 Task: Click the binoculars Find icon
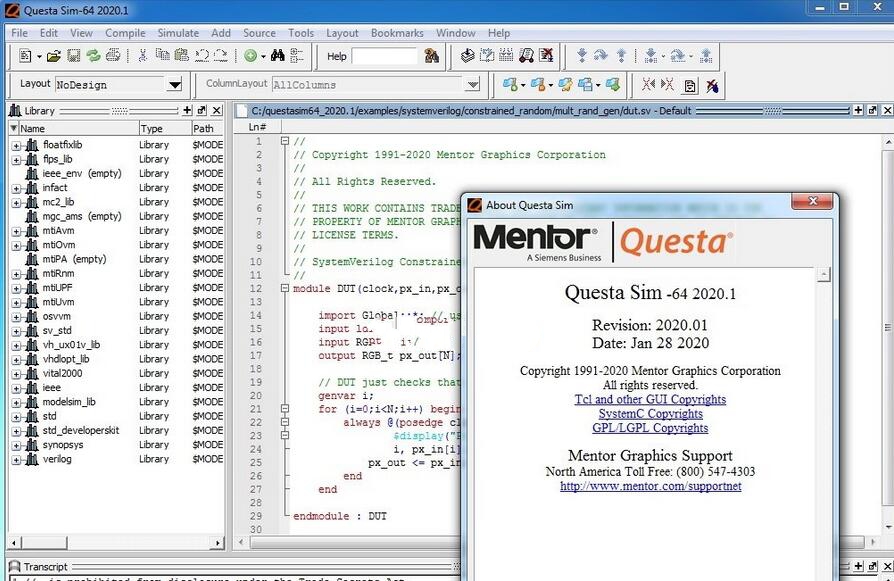point(278,55)
